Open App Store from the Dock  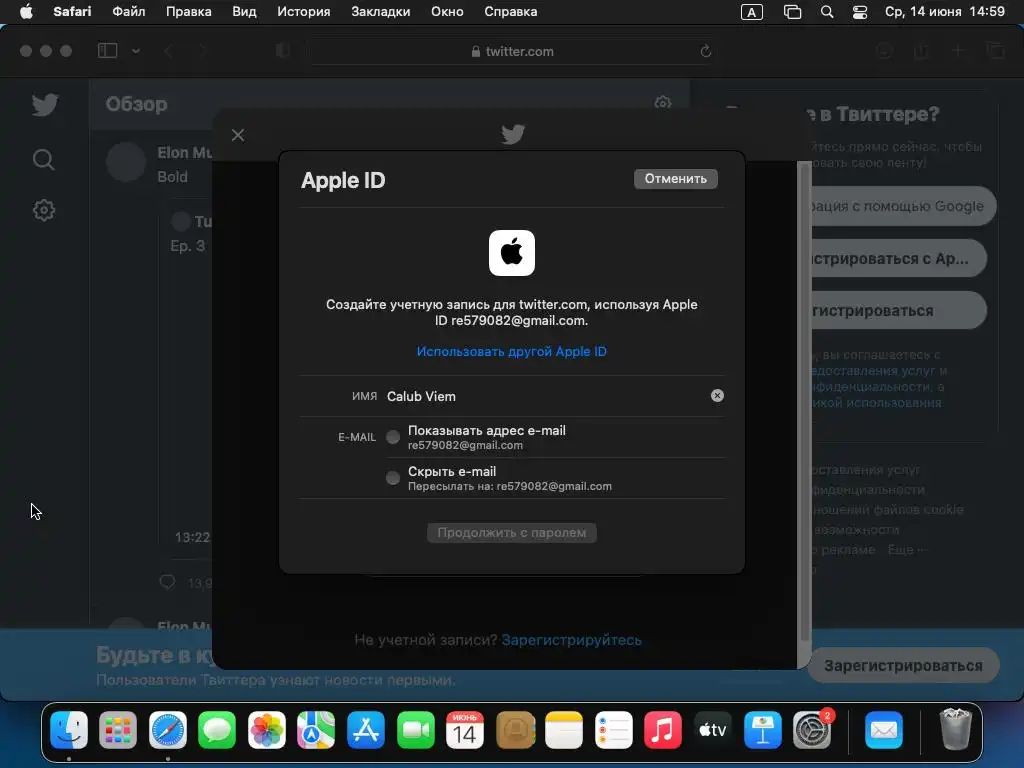pos(366,729)
